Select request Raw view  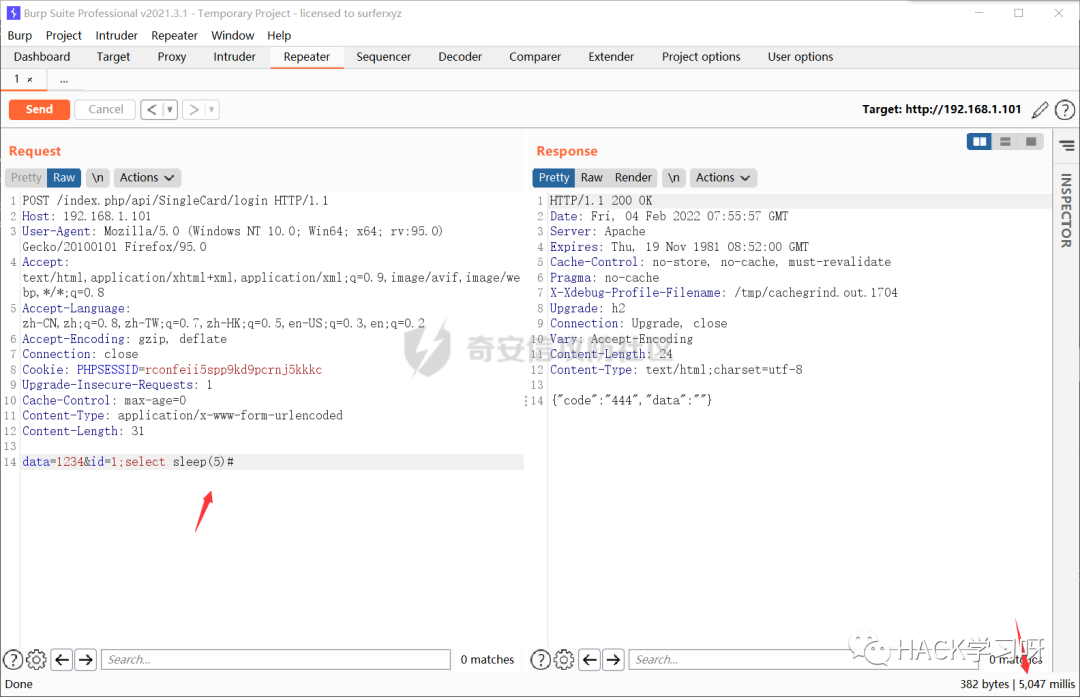tap(64, 178)
